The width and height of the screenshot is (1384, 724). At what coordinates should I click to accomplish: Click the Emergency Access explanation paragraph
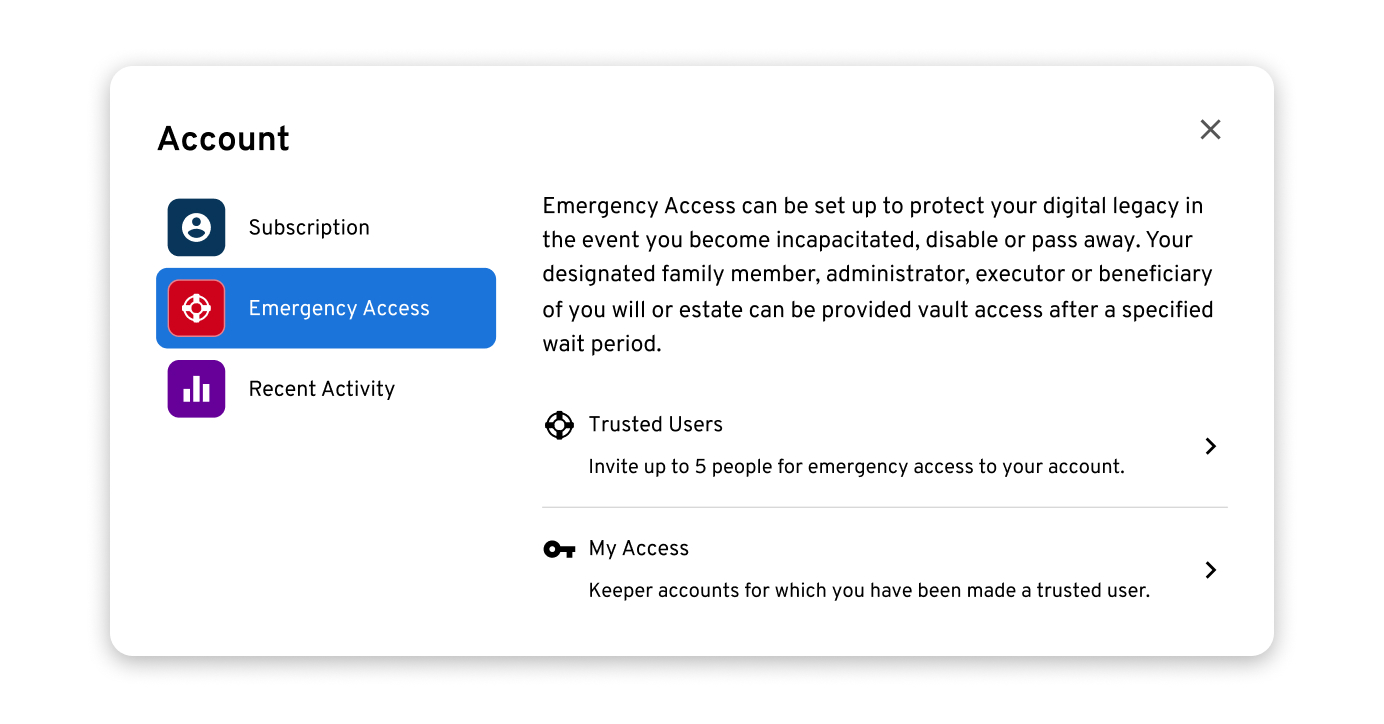pos(878,274)
